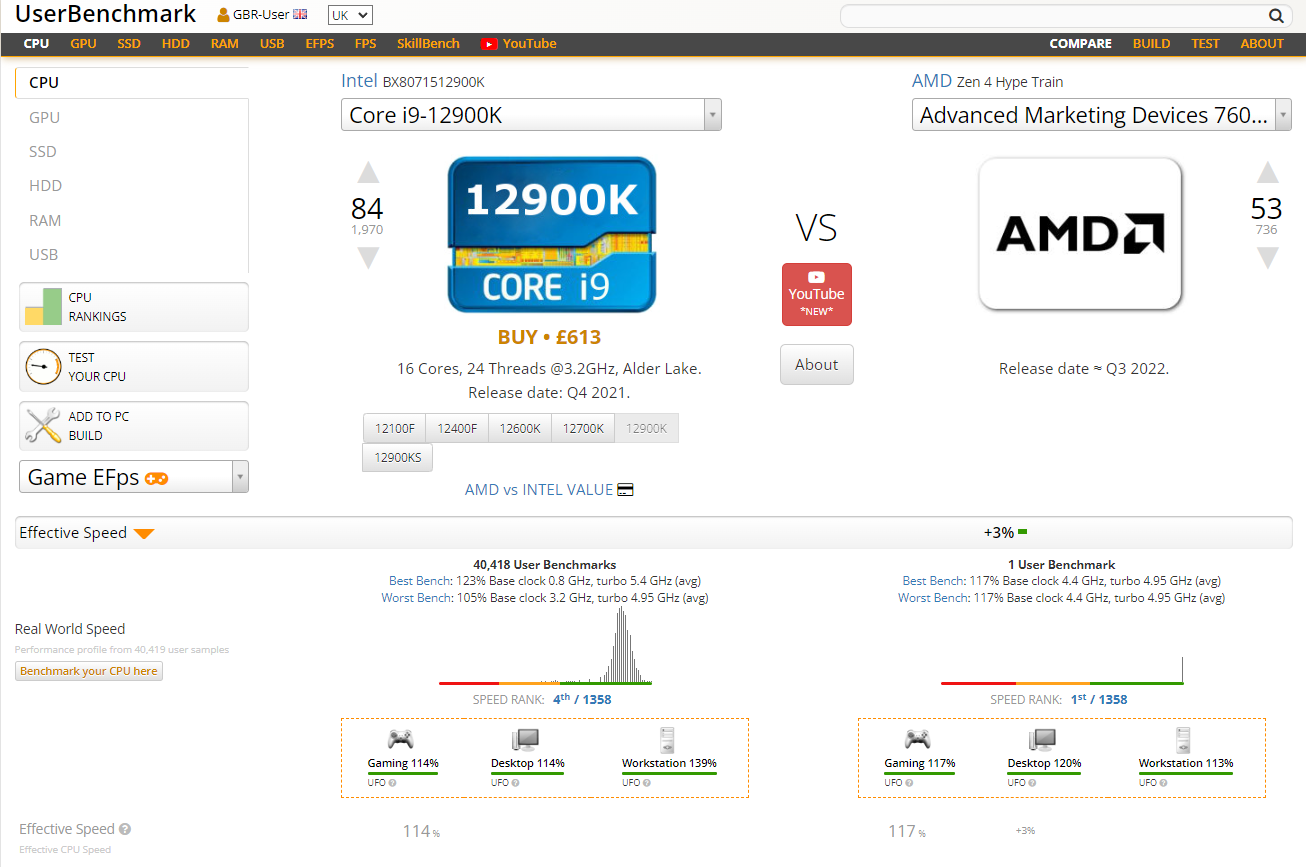Switch to the 12100F model button

click(x=395, y=428)
